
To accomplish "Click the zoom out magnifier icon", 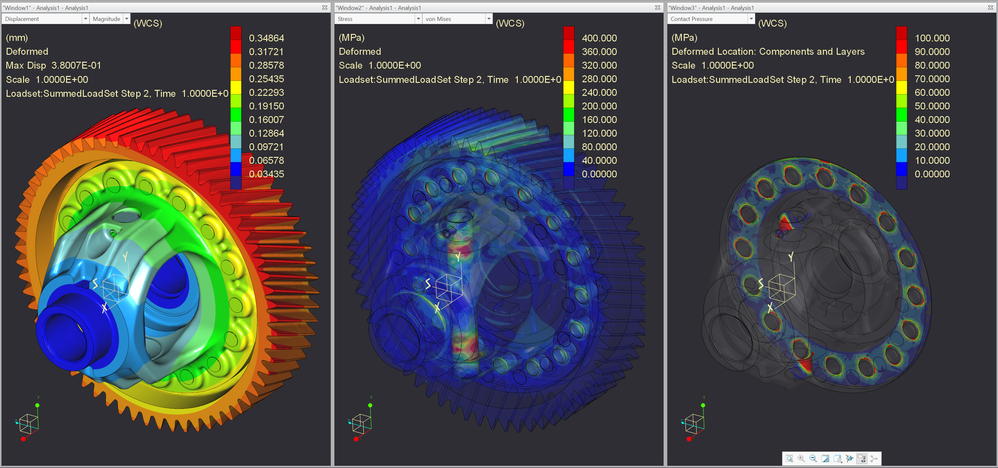I will [x=813, y=458].
